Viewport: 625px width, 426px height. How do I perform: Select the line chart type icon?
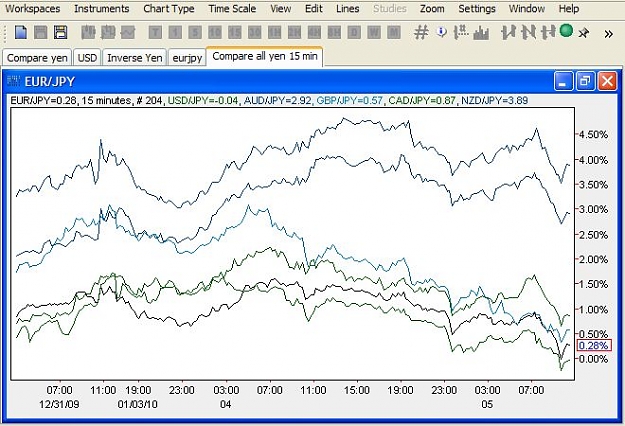(x=128, y=32)
